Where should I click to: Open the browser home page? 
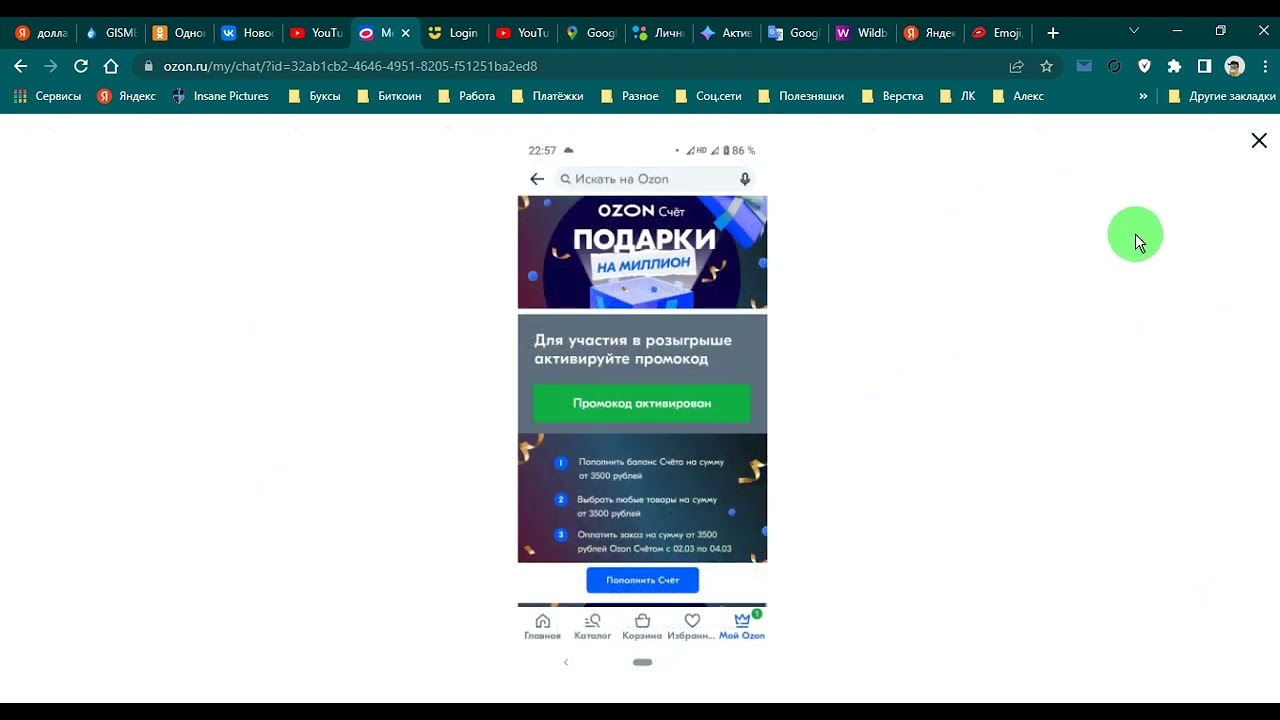coord(111,66)
